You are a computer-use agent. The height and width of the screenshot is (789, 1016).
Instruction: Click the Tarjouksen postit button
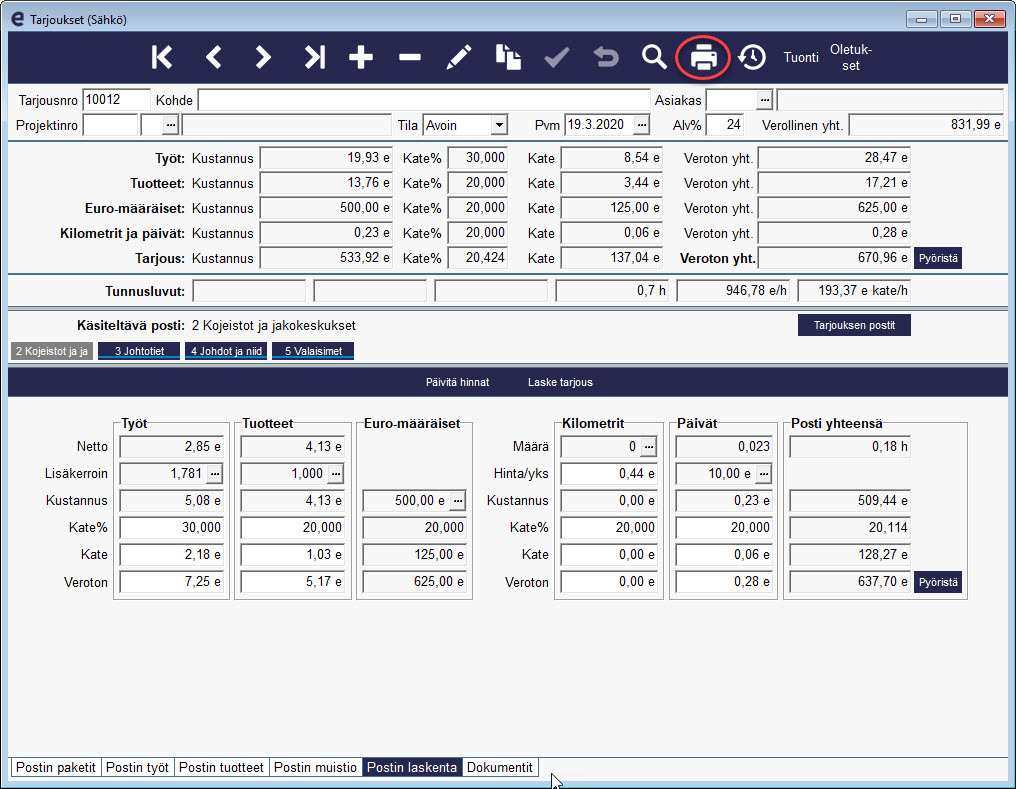(x=854, y=325)
